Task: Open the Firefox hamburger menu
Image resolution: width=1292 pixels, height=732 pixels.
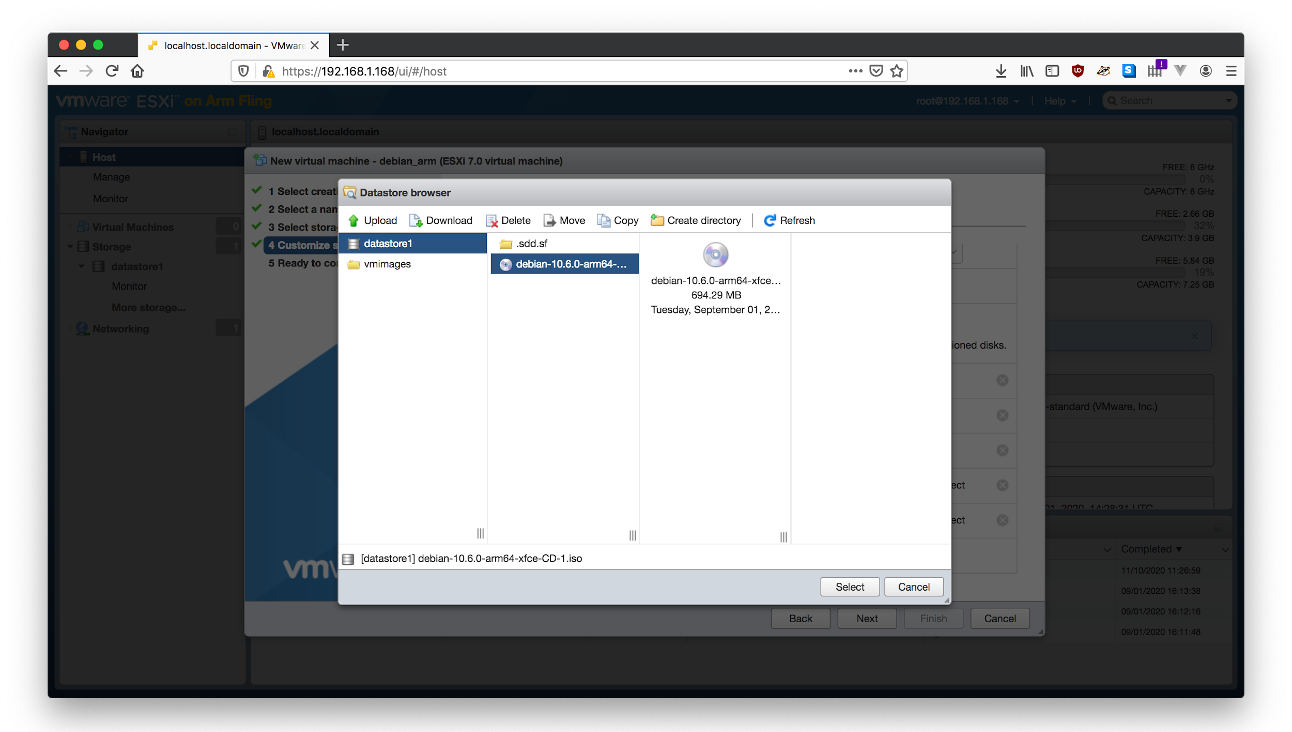Action: tap(1231, 71)
